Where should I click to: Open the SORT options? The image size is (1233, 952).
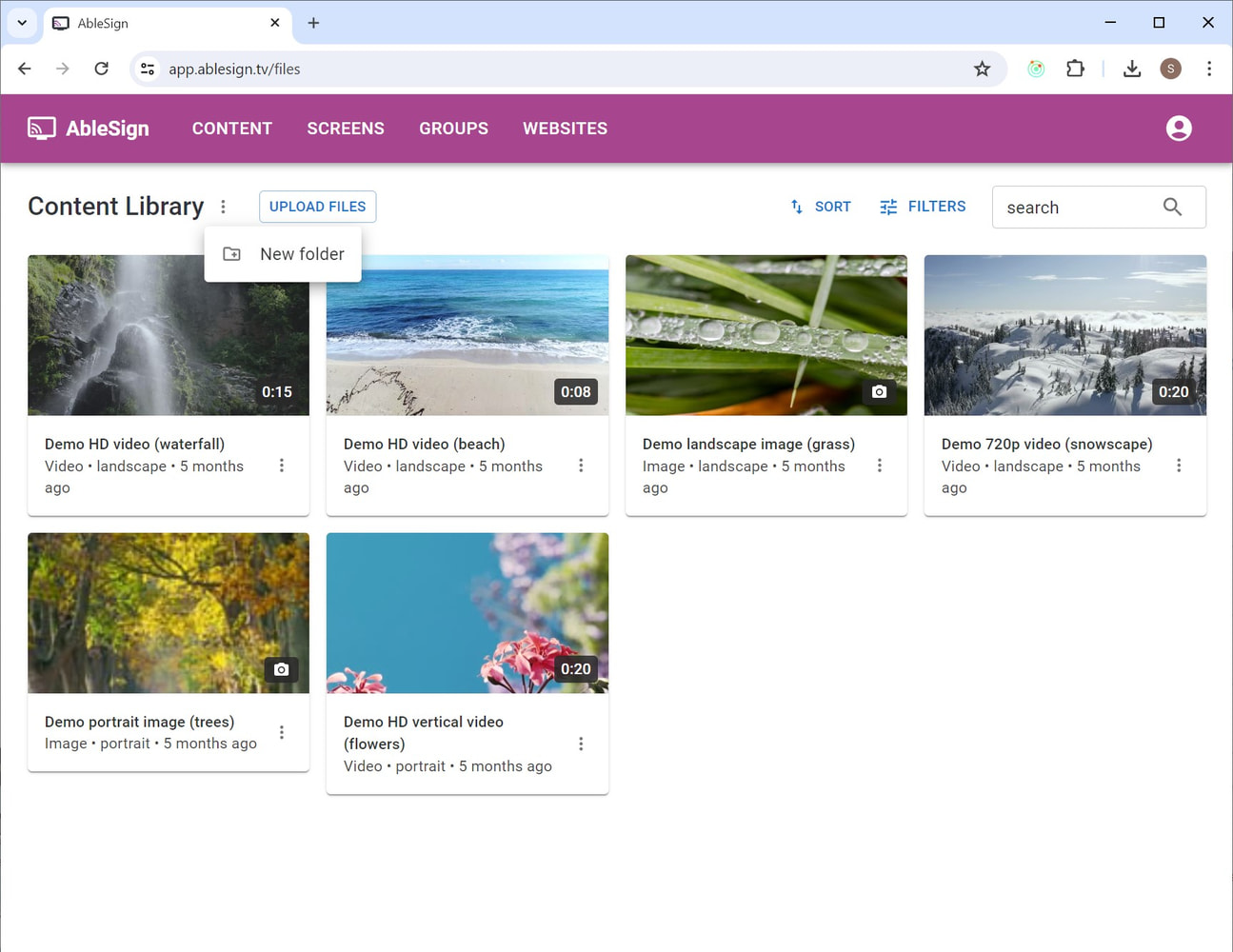821,207
